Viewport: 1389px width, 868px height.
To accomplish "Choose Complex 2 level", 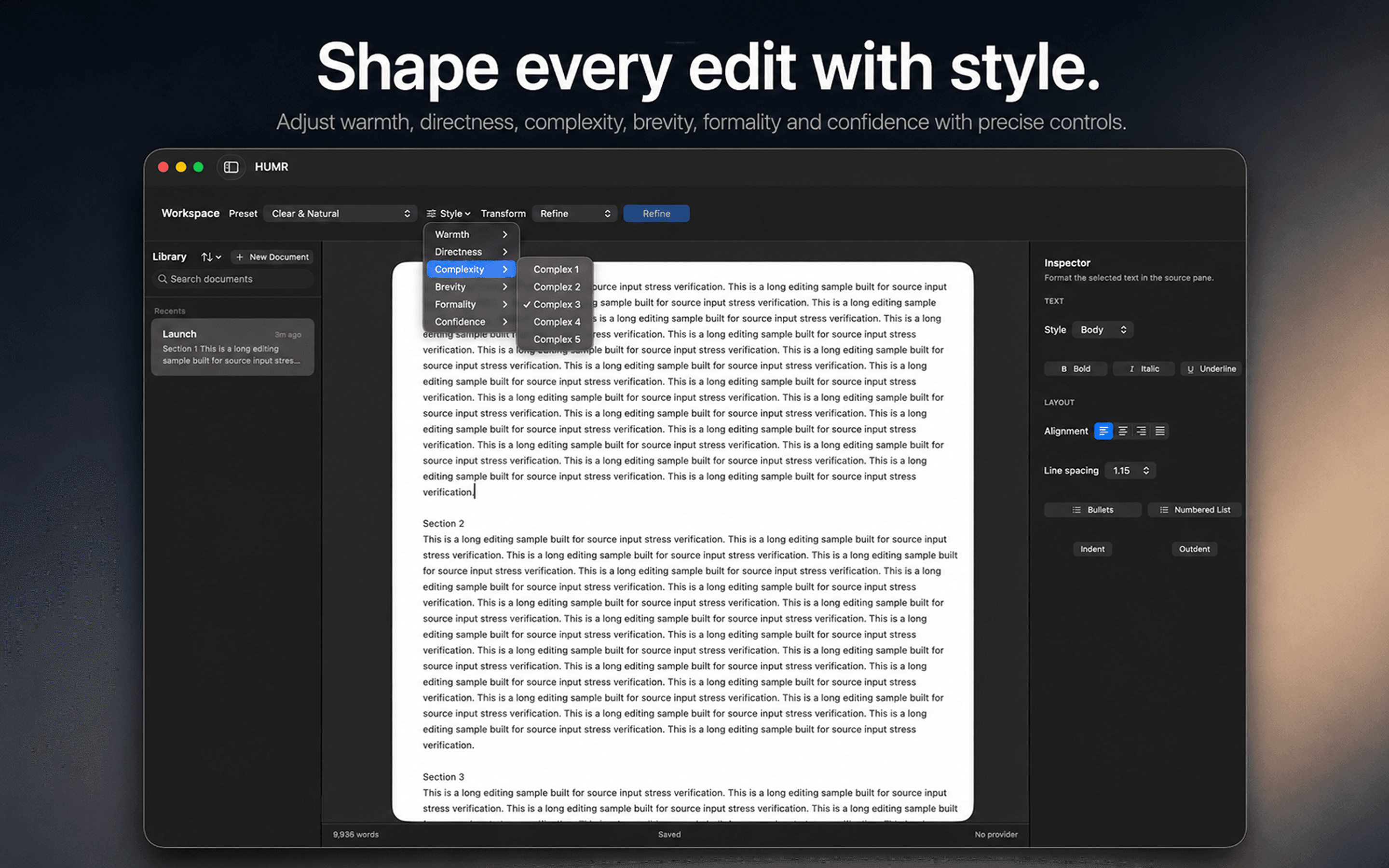I will pyautogui.click(x=555, y=287).
